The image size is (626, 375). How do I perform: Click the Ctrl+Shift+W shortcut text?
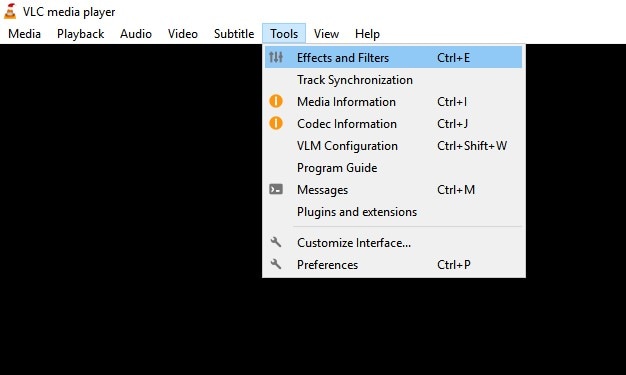click(472, 145)
